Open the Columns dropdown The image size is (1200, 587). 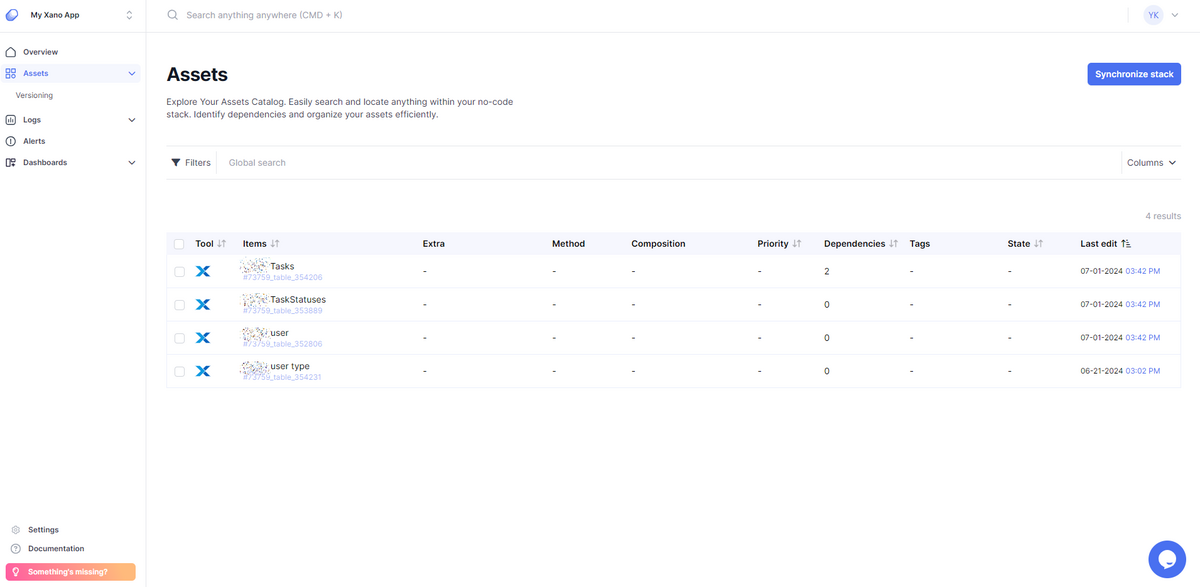coord(1151,162)
